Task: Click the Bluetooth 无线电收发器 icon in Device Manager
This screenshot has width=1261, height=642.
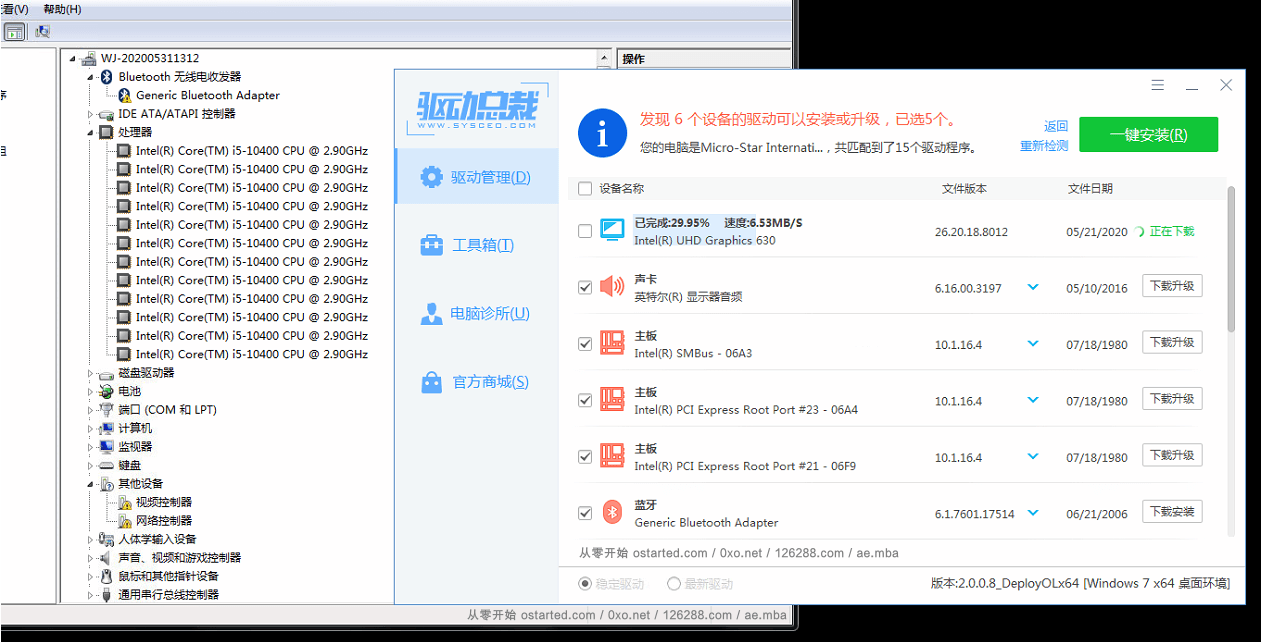Action: 106,77
